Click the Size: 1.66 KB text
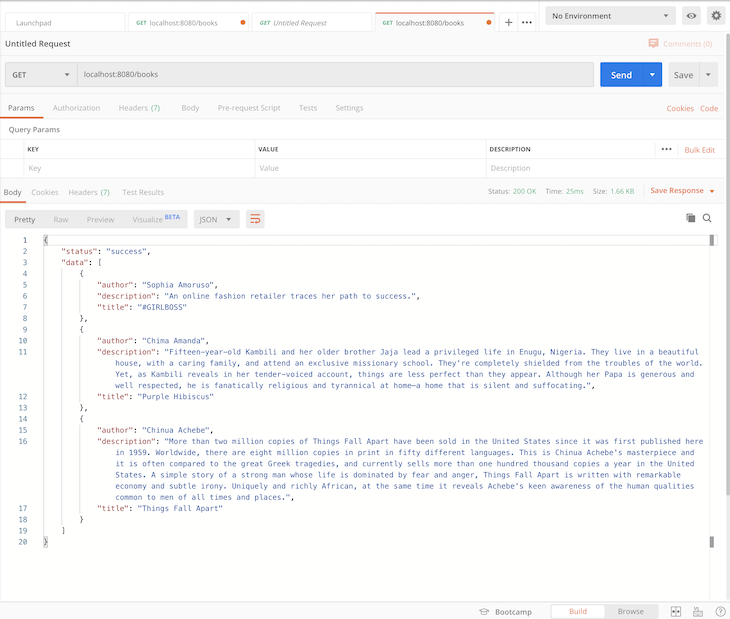Viewport: 730px width, 619px height. pos(613,191)
